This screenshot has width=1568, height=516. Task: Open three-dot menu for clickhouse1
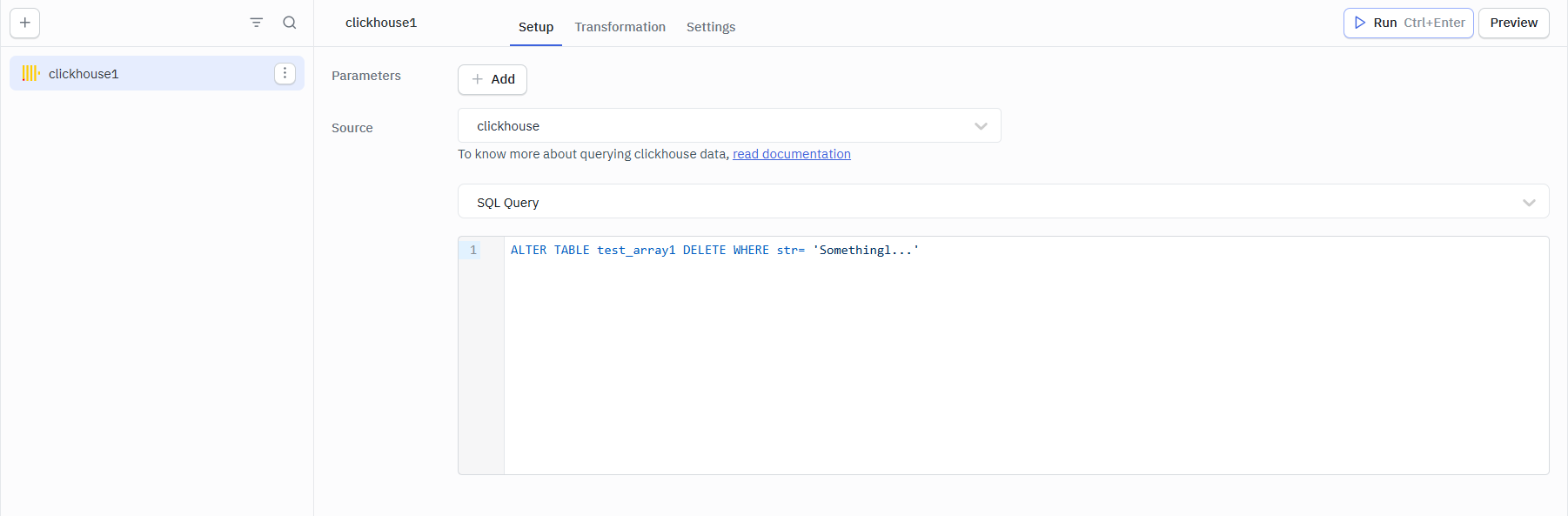point(285,74)
